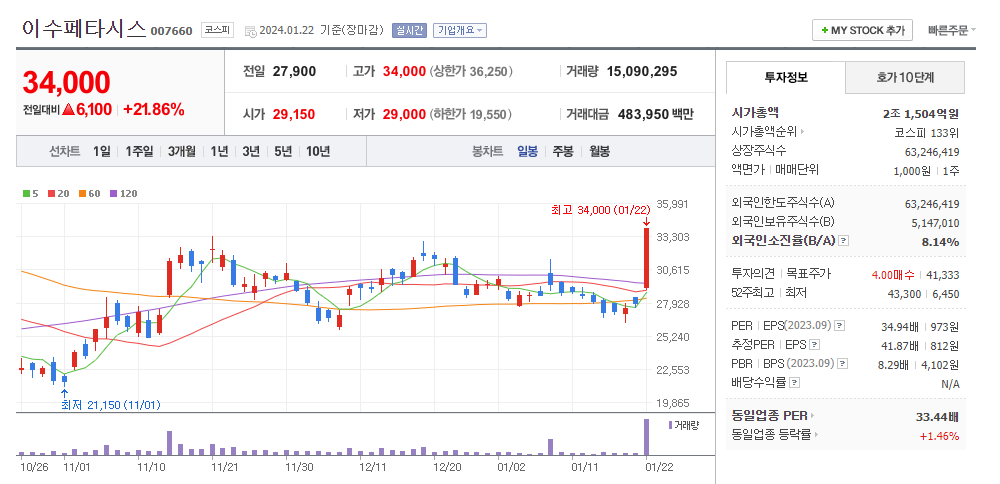Click the help icon beside 배당수익률
Viewport: 1000px width, 484px height.
click(x=794, y=383)
